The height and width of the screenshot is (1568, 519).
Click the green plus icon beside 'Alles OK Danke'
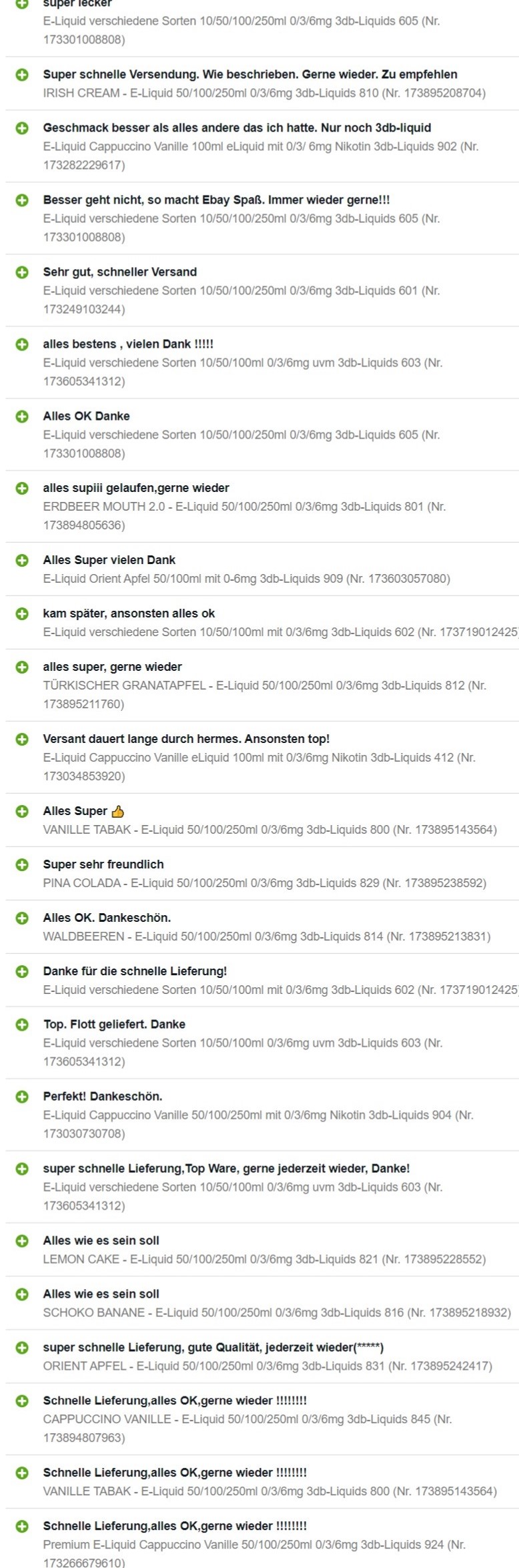pos(22,416)
